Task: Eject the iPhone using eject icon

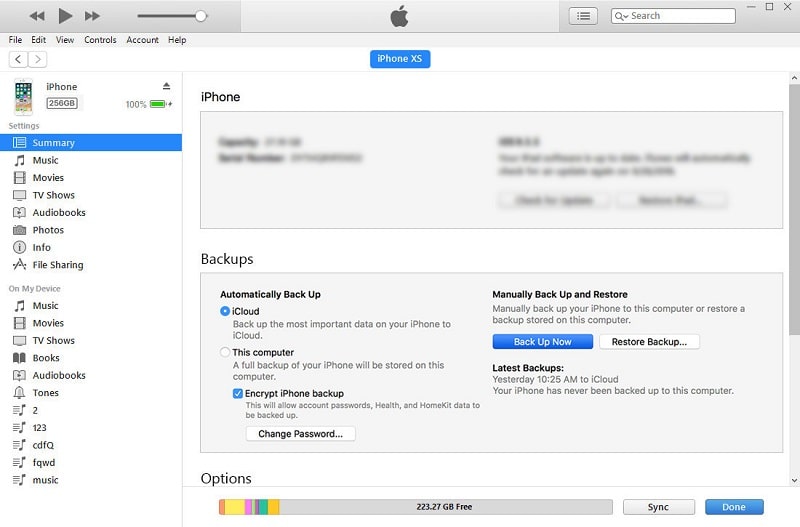Action: point(166,86)
